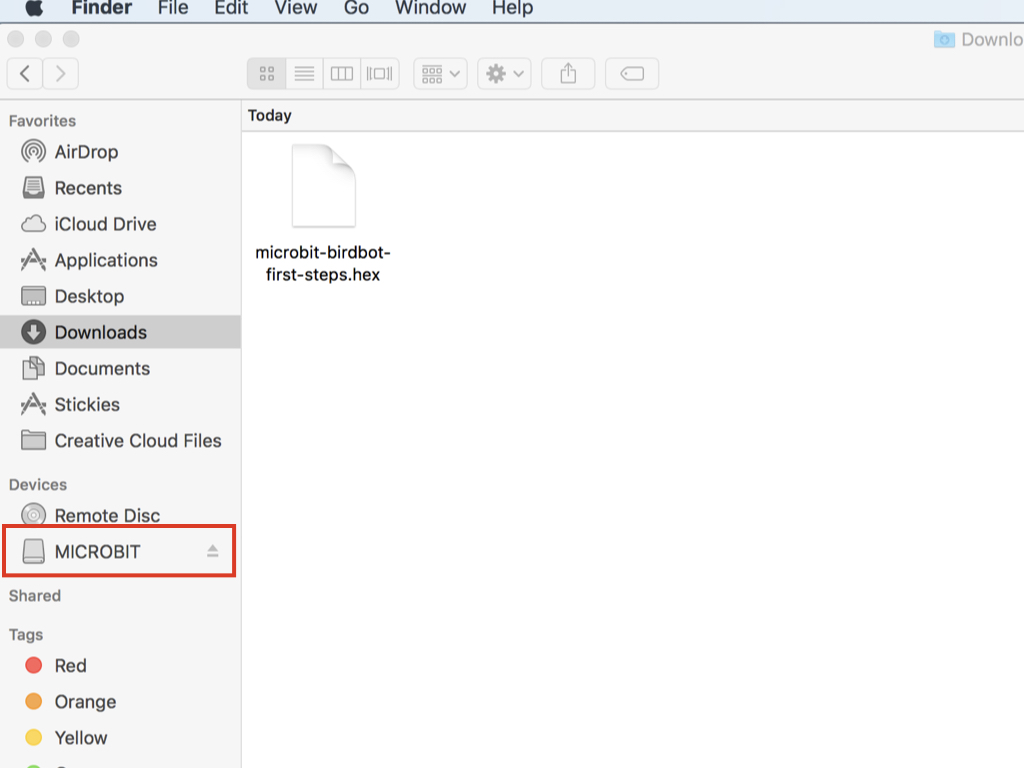Eject the MICROBIT drive
This screenshot has height=768, width=1024.
(x=213, y=551)
